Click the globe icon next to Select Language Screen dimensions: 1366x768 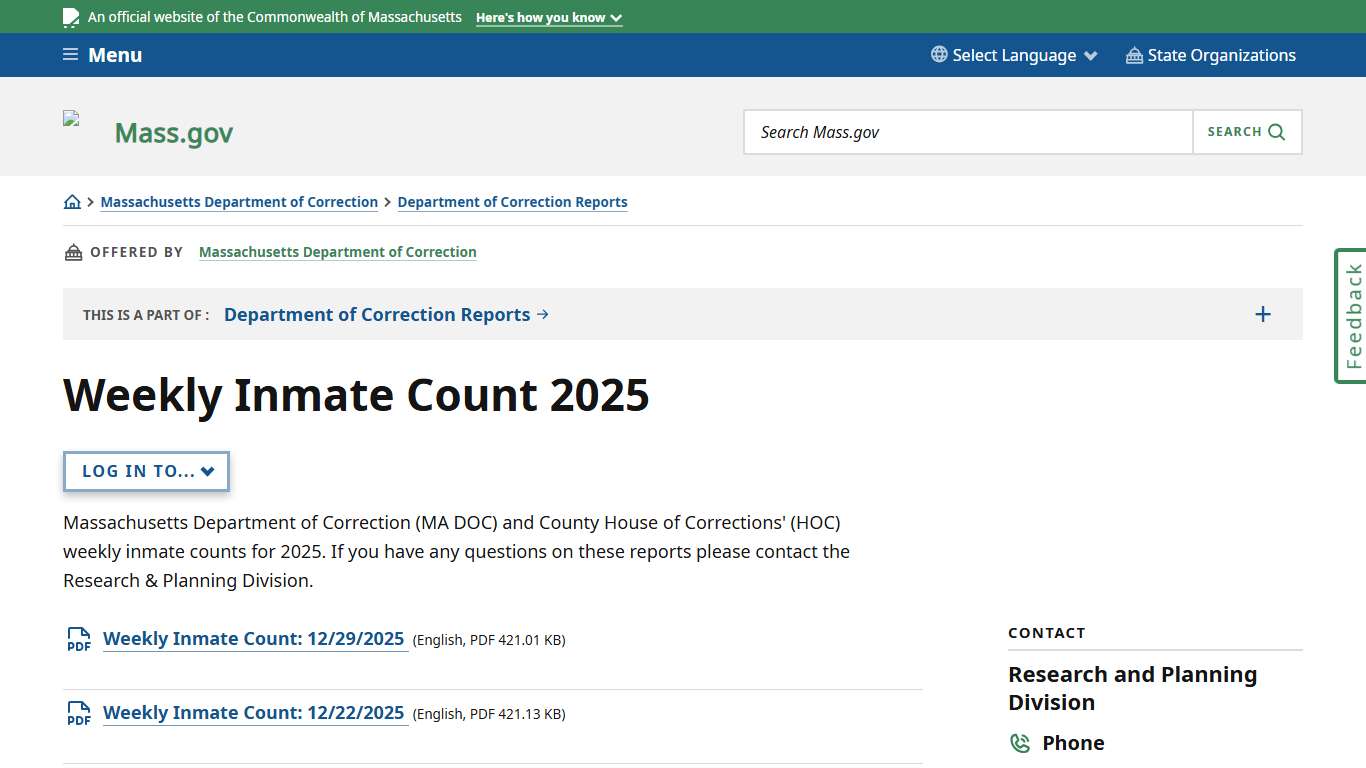point(937,55)
